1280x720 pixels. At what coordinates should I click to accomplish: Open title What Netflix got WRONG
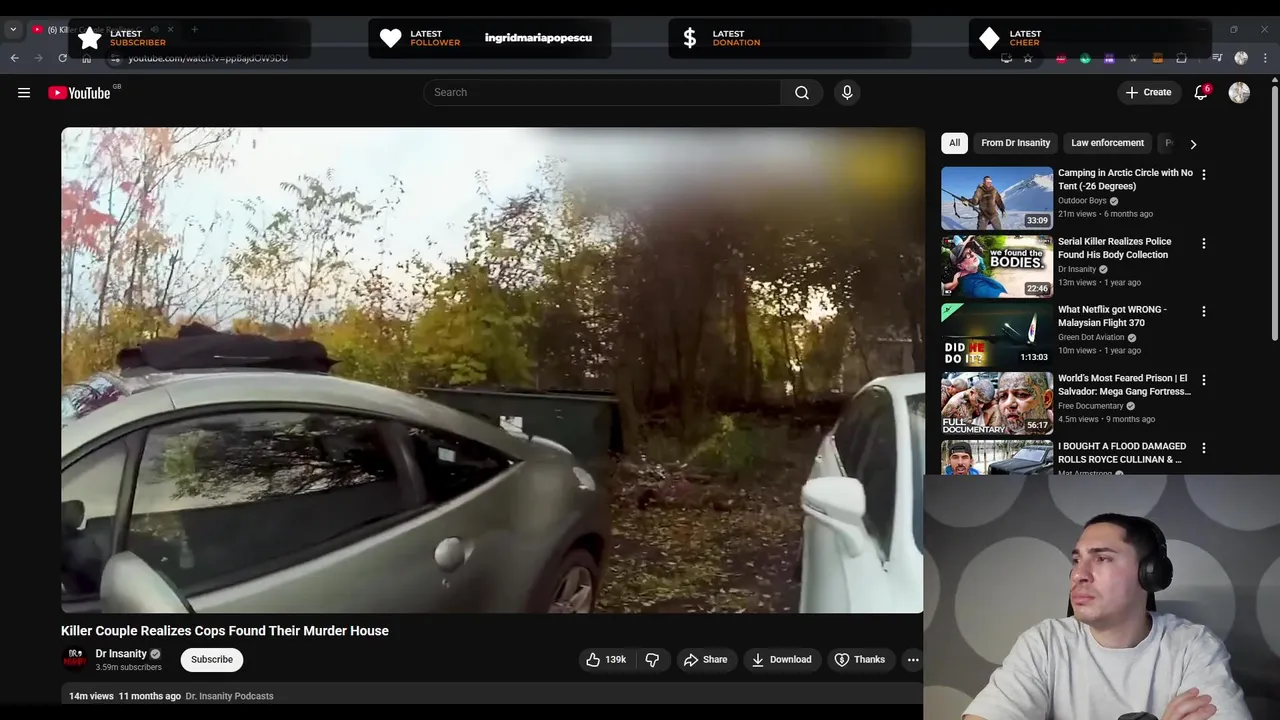[x=1112, y=316]
